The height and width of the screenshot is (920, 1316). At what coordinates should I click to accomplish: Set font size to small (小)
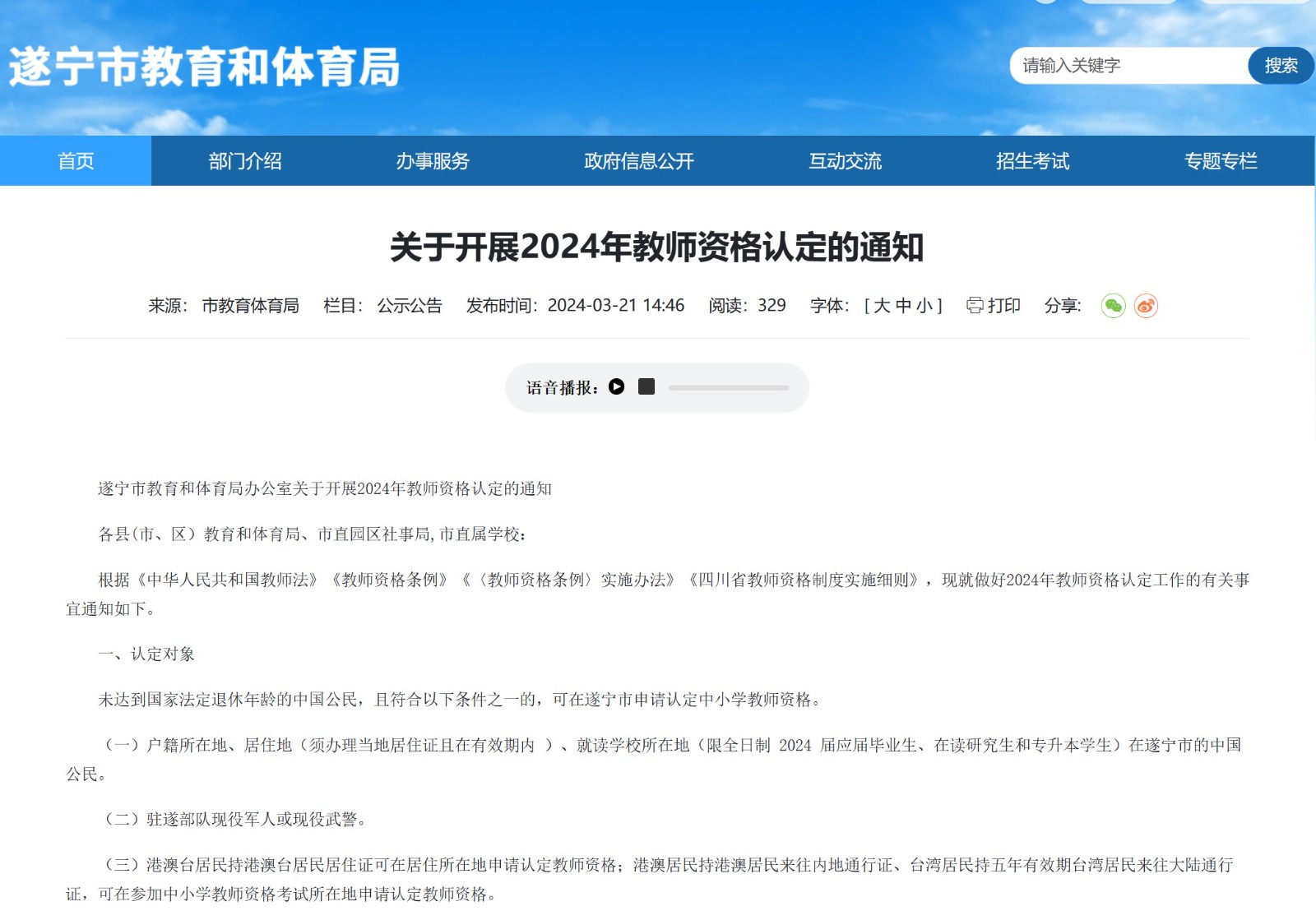point(924,306)
